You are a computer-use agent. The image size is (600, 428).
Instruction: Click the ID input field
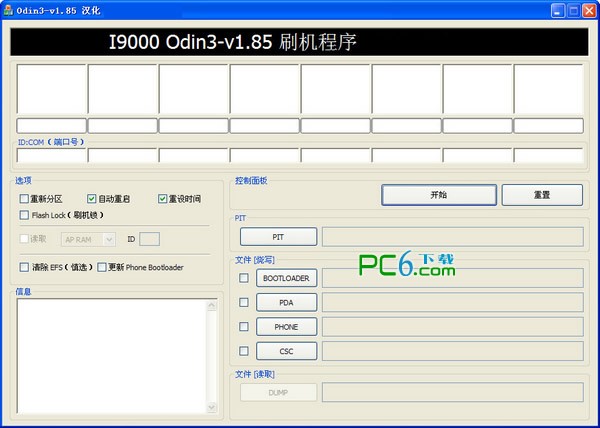point(149,239)
